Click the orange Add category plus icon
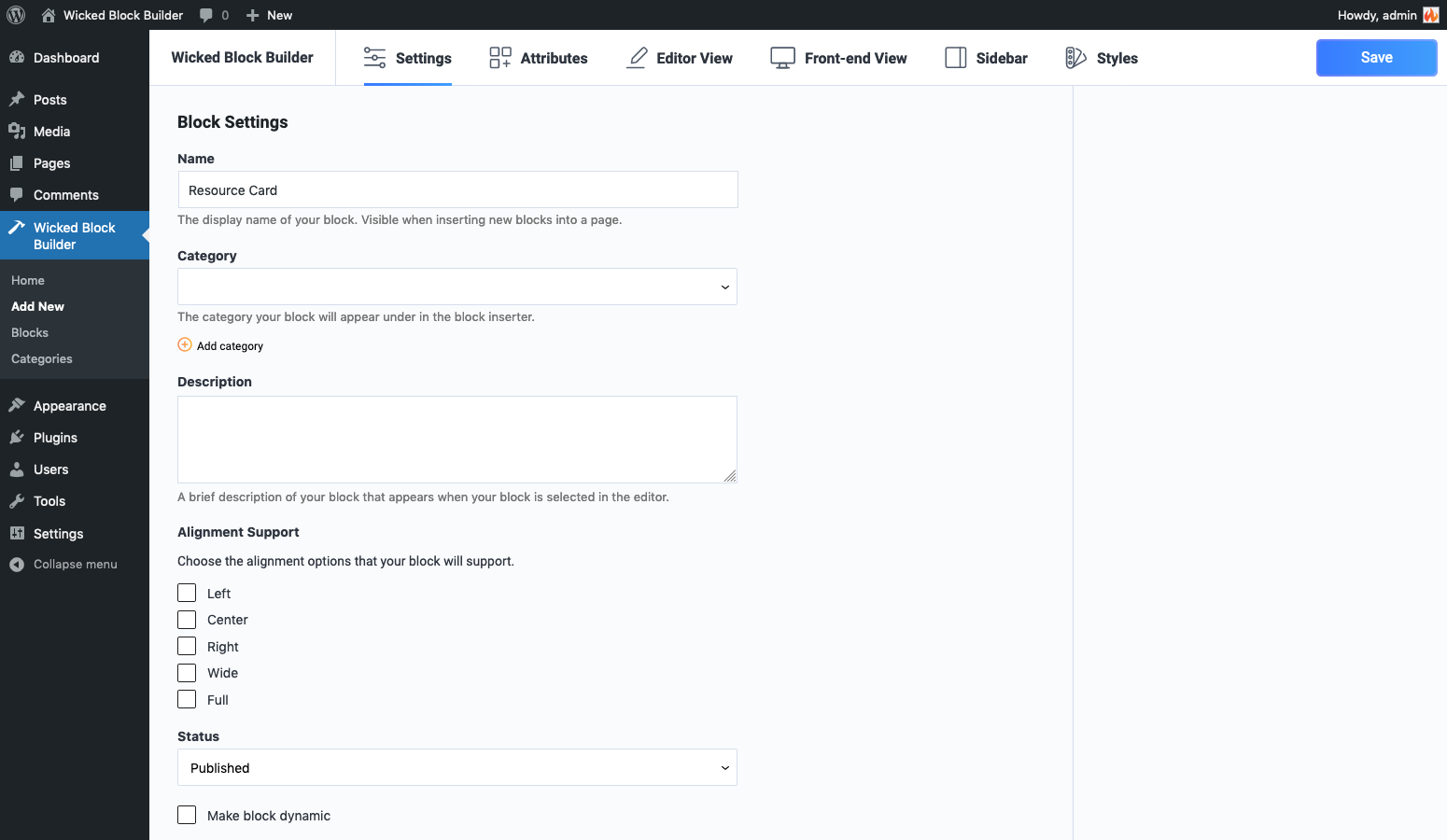 tap(185, 345)
